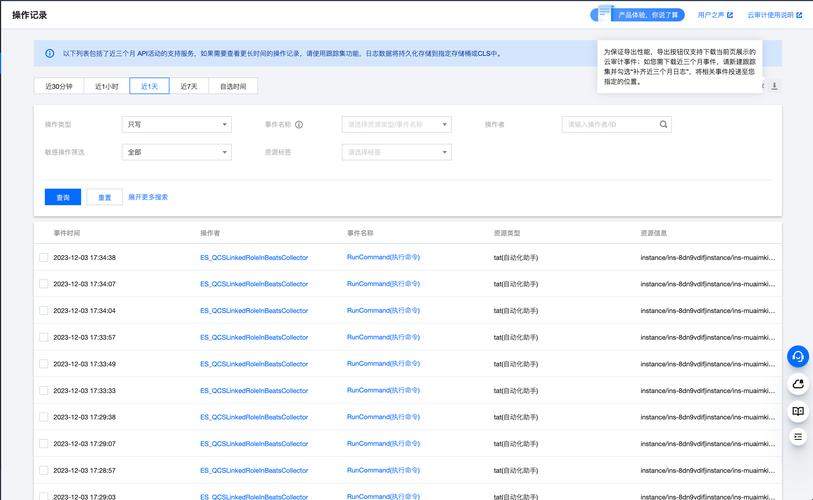Click the cloud floating button on the right

(798, 384)
